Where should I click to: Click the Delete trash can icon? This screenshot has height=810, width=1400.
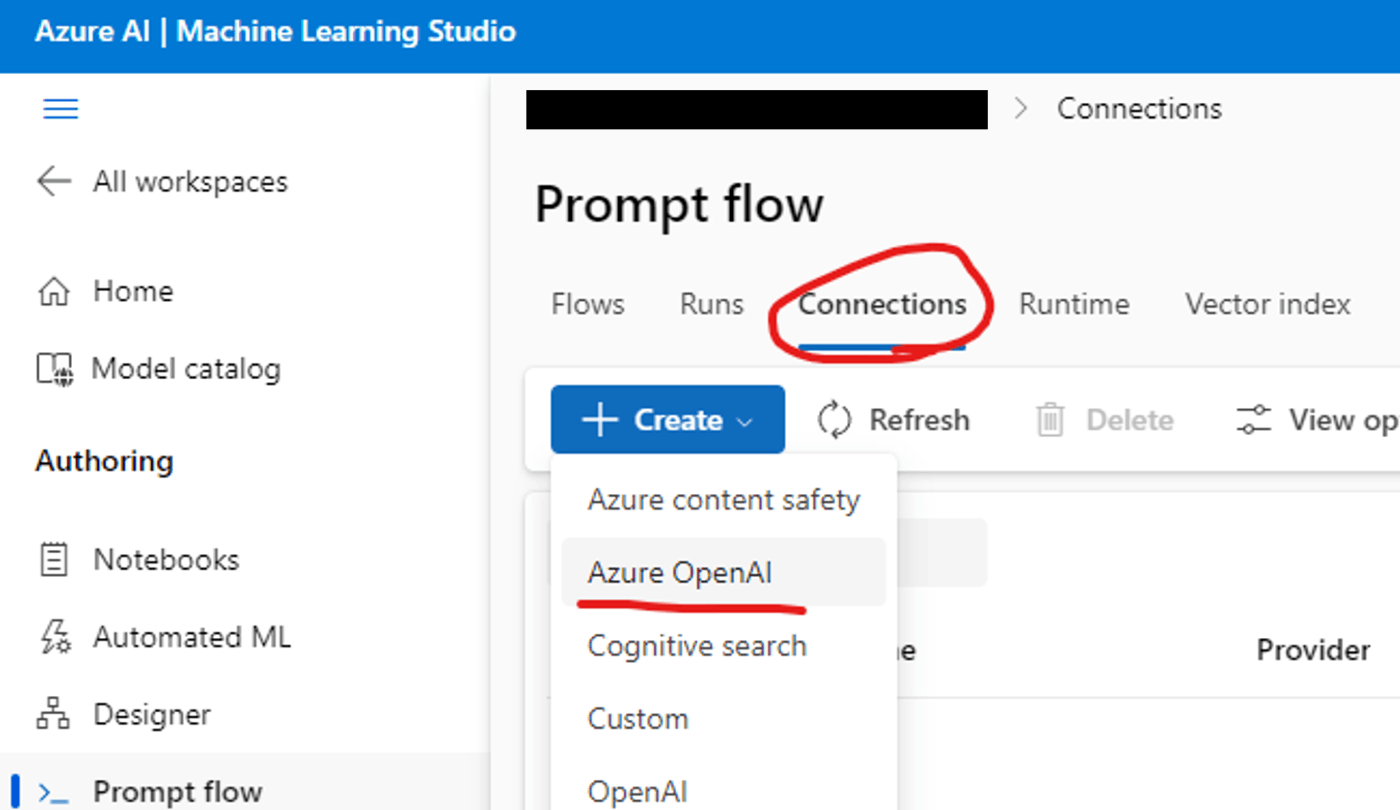coord(1050,420)
